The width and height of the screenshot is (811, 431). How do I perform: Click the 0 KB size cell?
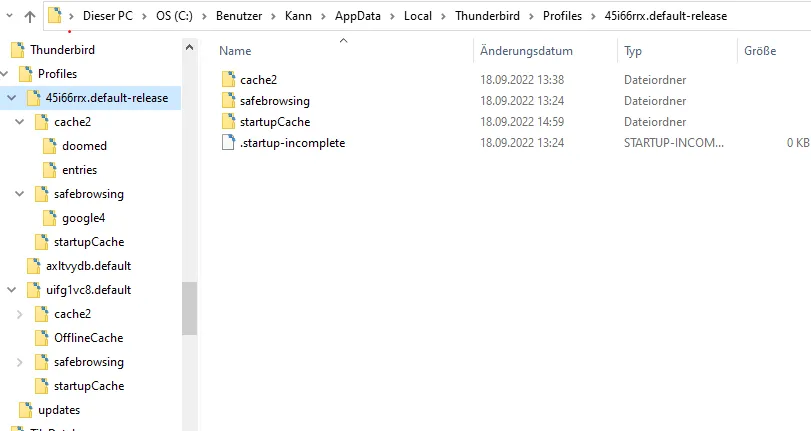(798, 143)
